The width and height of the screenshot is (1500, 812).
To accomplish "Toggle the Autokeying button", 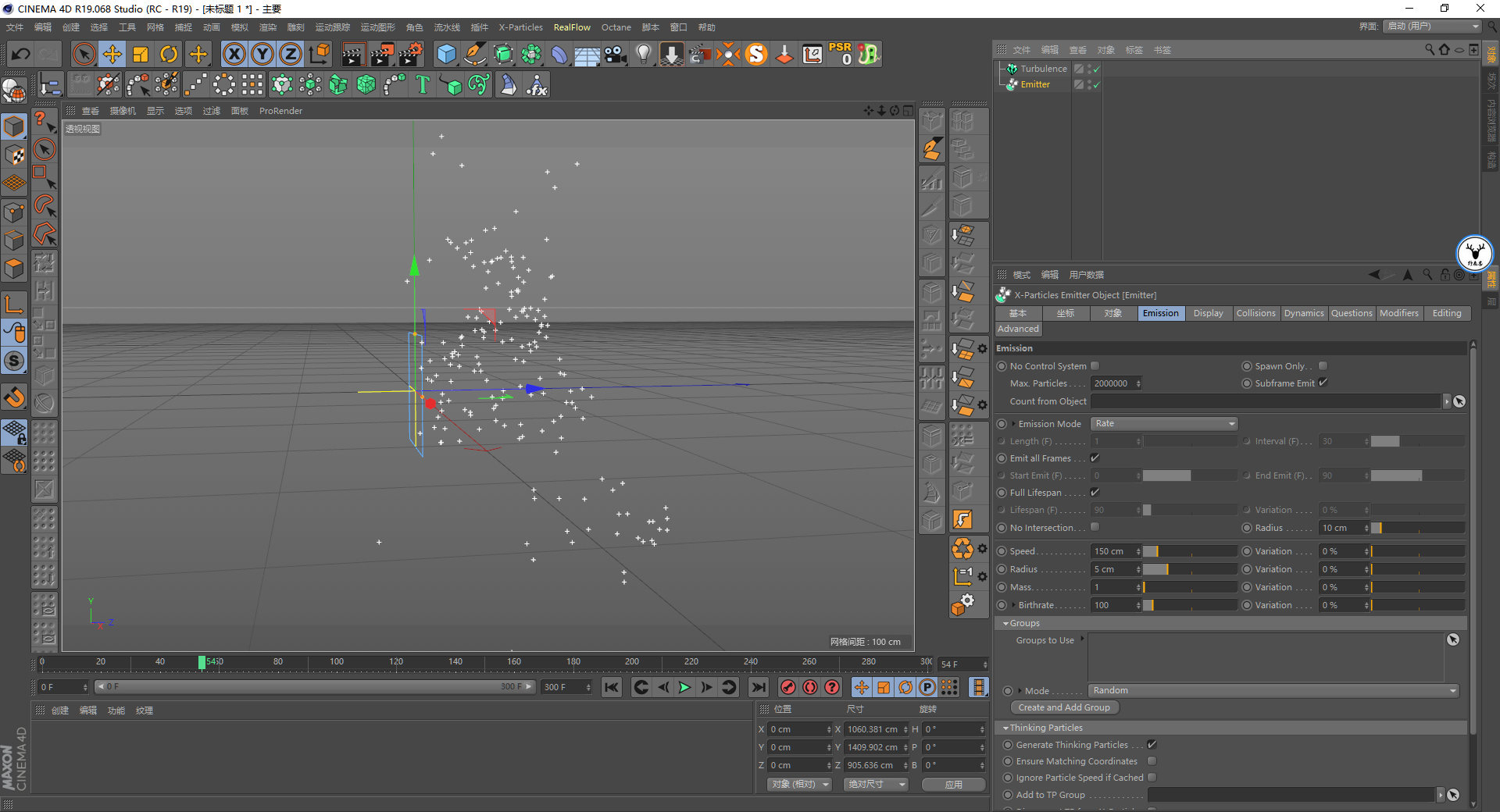I will [810, 687].
